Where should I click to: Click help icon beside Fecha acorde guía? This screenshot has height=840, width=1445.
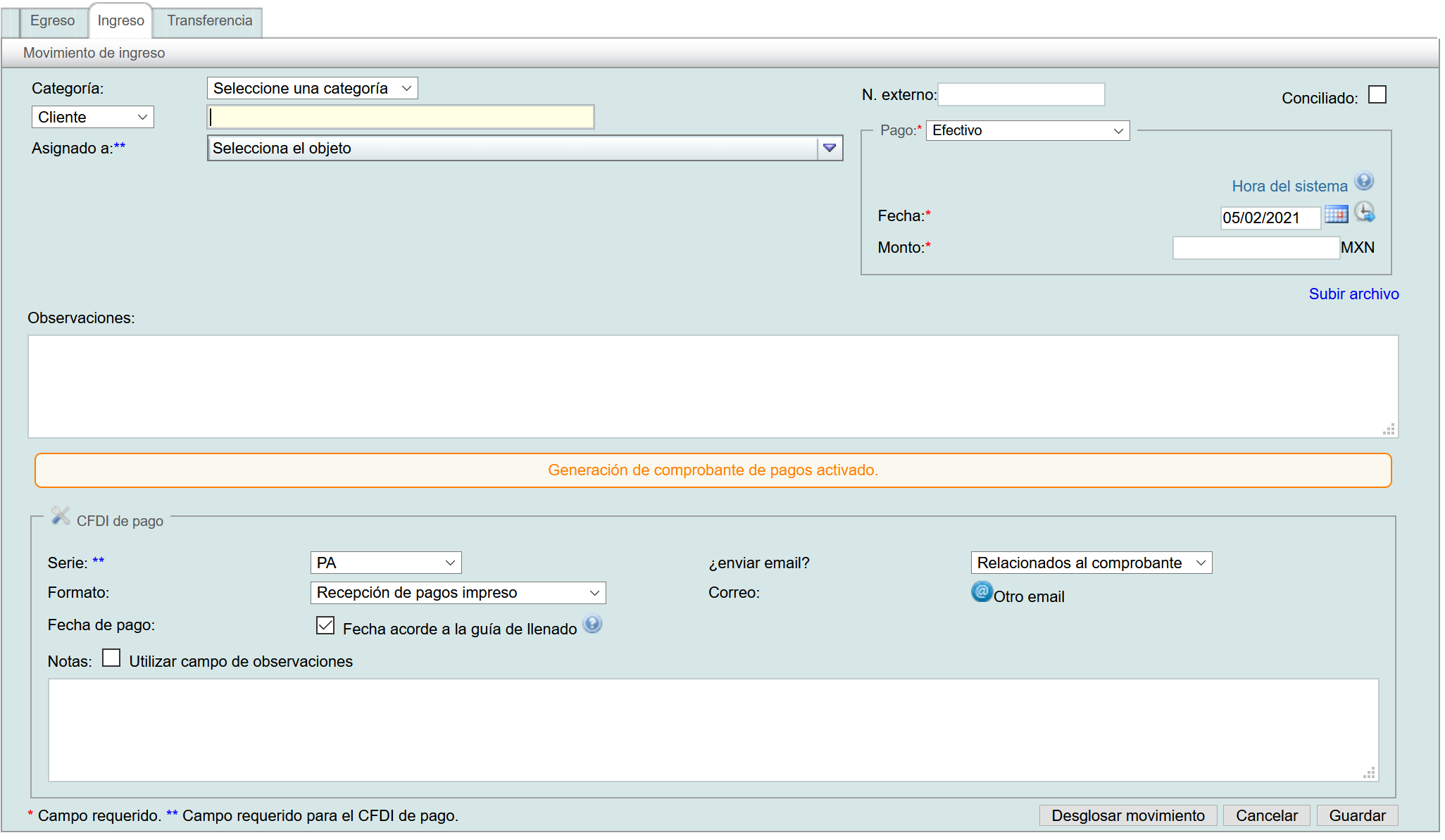pos(592,625)
